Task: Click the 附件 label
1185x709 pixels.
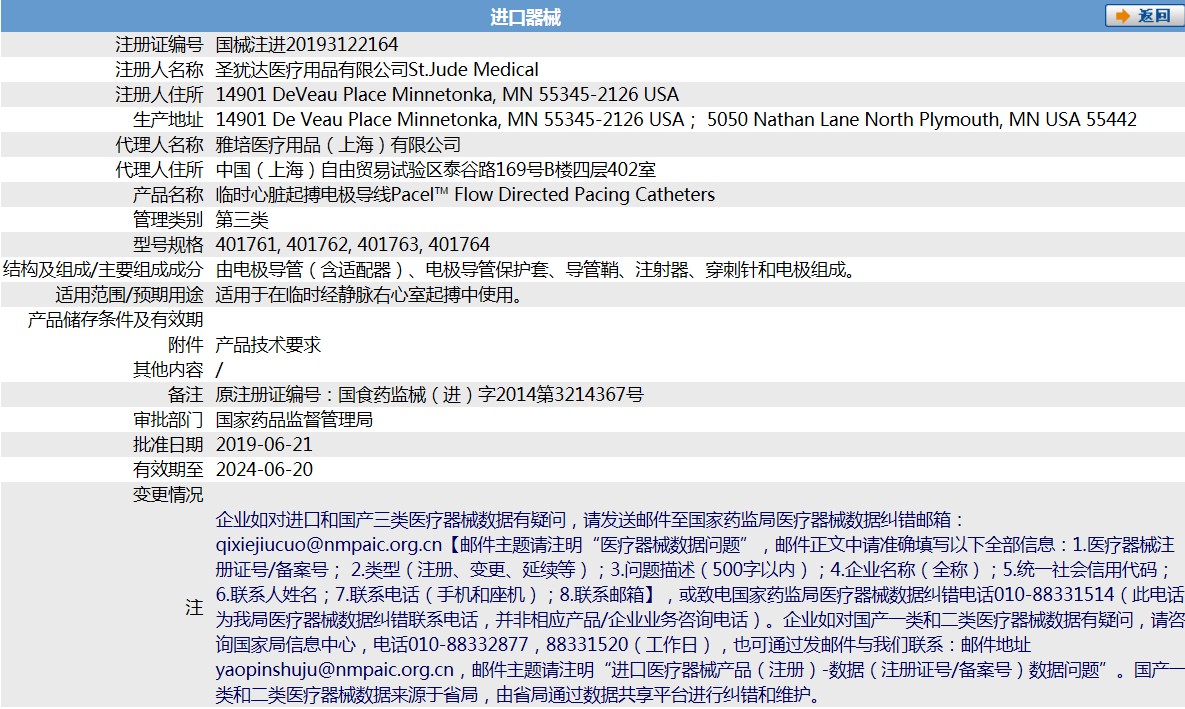Action: coord(186,344)
